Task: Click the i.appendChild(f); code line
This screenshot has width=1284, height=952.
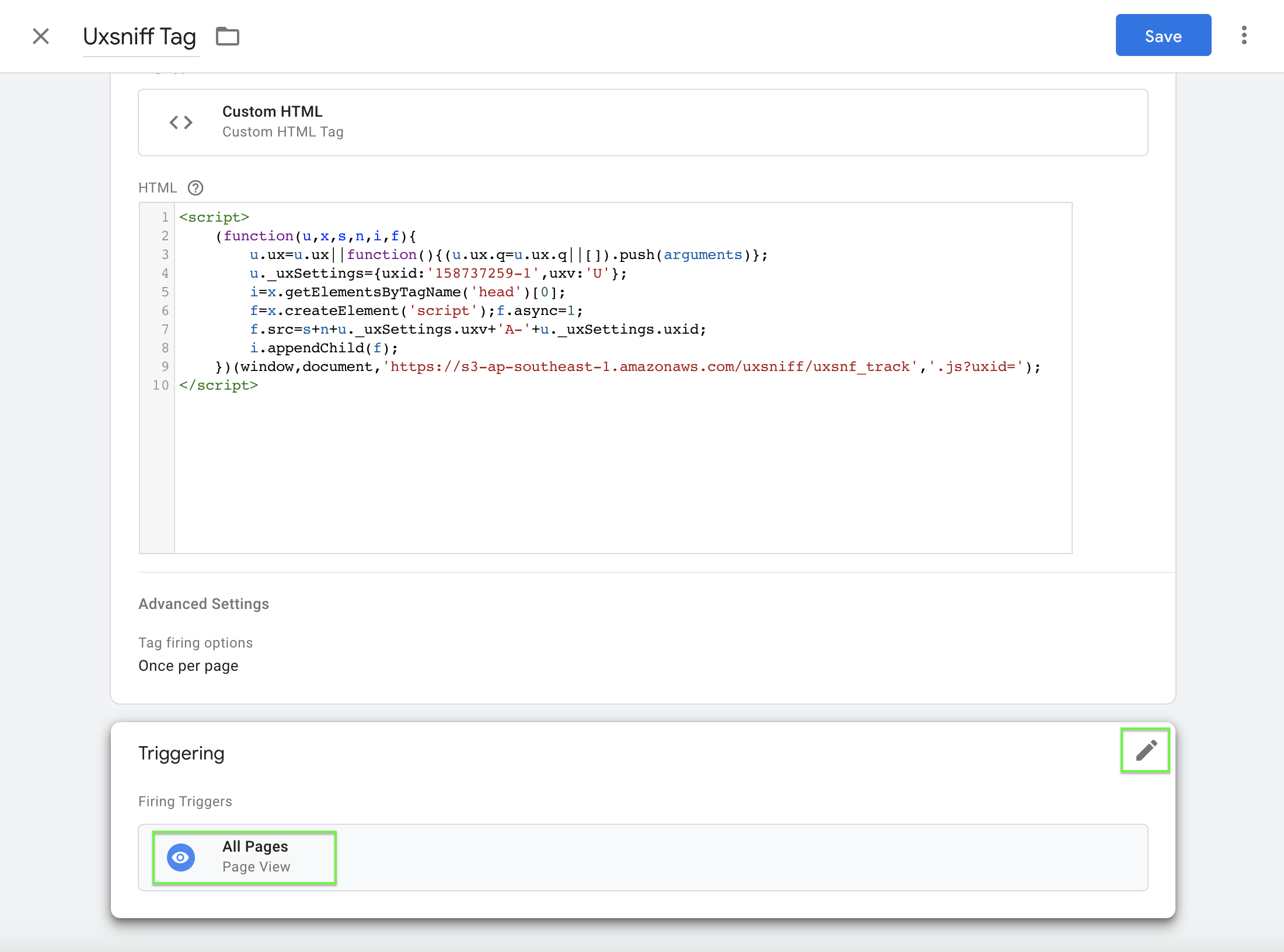Action: (x=324, y=348)
